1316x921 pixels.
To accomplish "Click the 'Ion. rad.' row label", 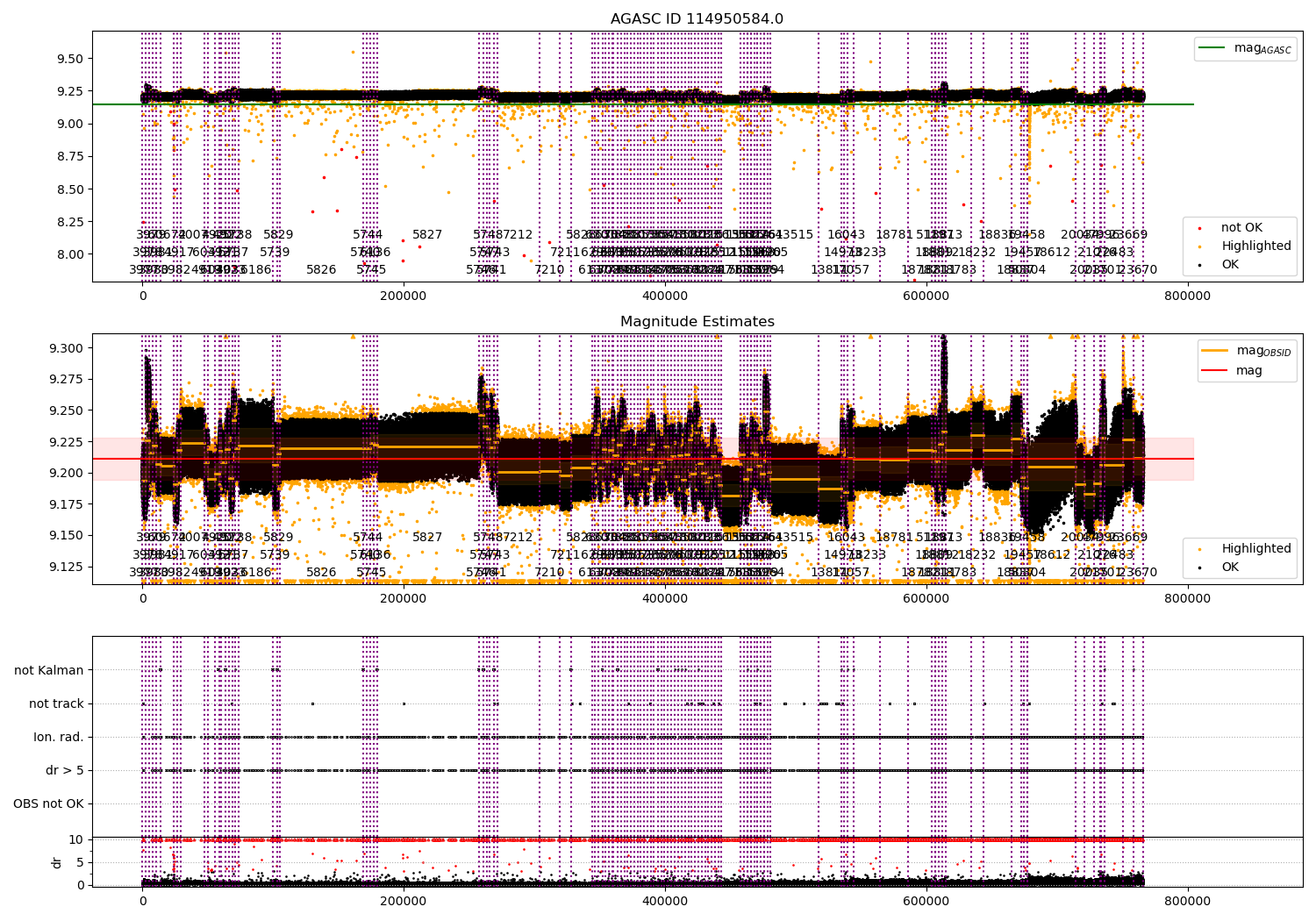I will pyautogui.click(x=59, y=737).
